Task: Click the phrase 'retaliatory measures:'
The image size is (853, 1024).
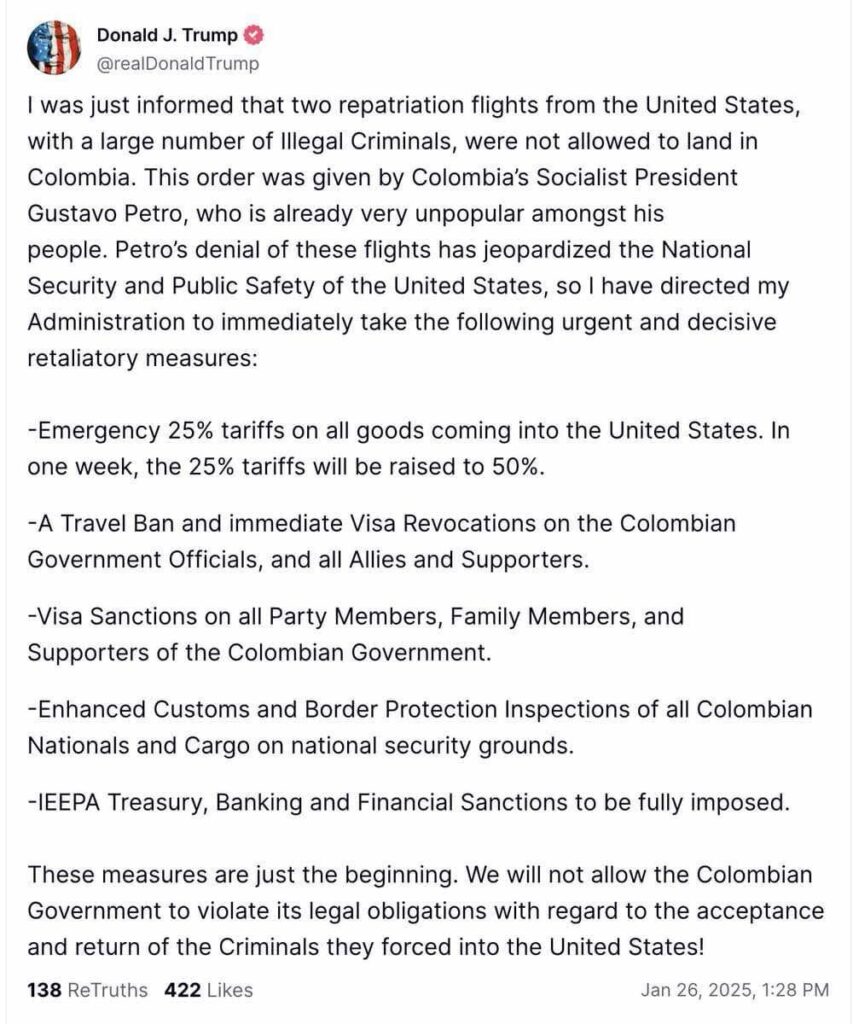Action: pyautogui.click(x=142, y=359)
